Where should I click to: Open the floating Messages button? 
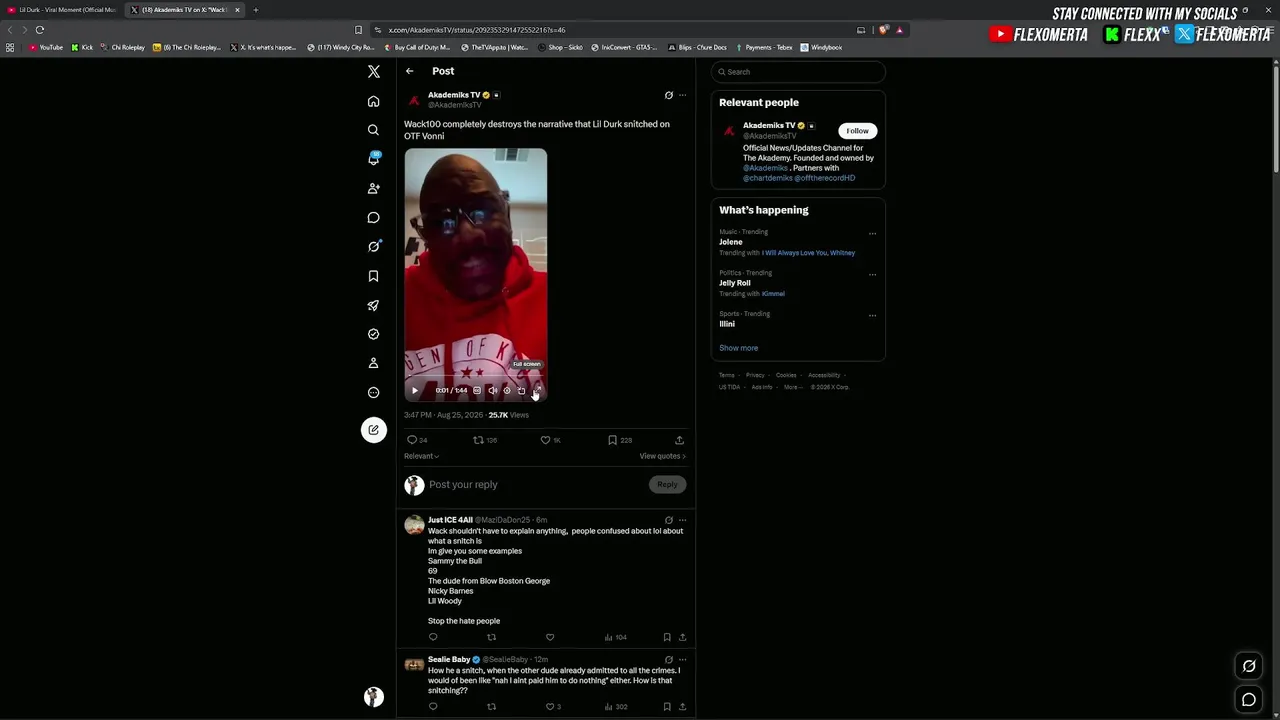click(x=1249, y=700)
